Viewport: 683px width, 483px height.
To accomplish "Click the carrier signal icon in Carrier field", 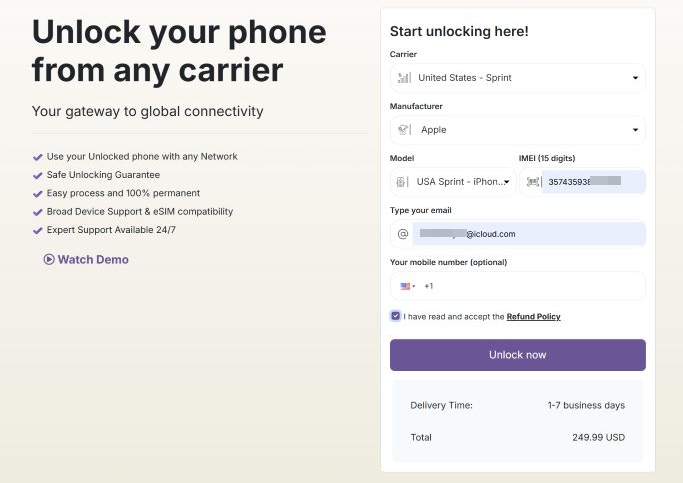I will pyautogui.click(x=404, y=78).
